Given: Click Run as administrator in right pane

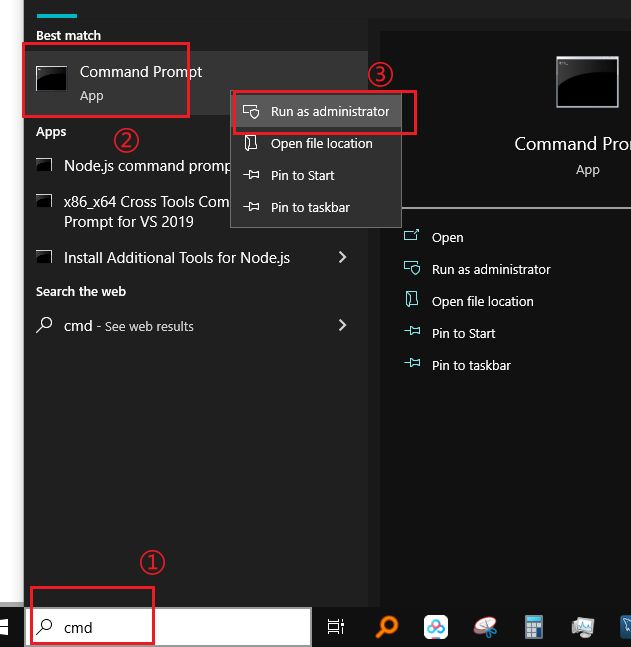Looking at the screenshot, I should click(490, 270).
